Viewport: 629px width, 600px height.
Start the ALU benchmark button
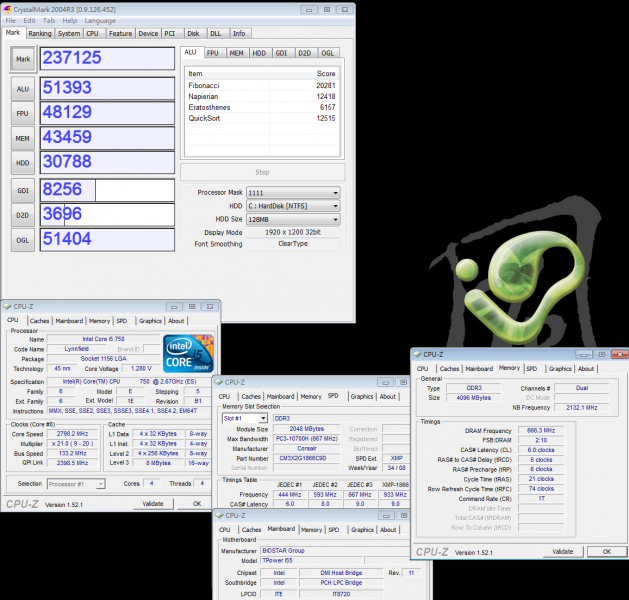pyautogui.click(x=21, y=88)
